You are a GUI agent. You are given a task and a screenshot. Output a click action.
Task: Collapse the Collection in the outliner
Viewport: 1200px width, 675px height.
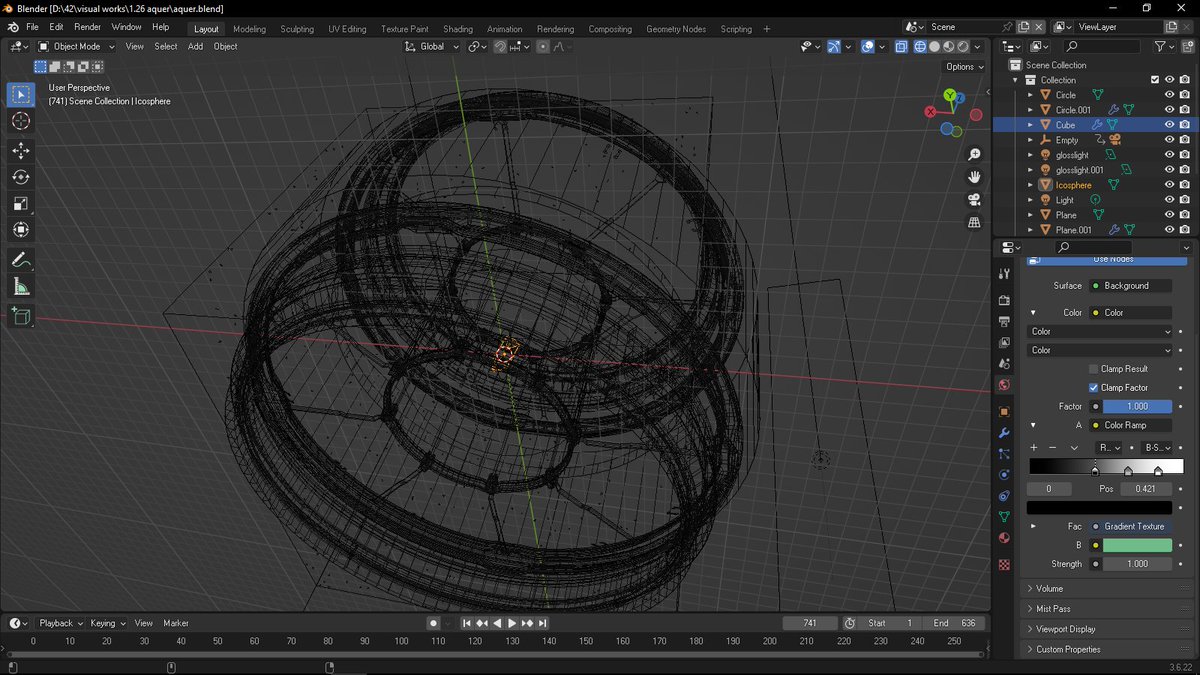click(1014, 79)
